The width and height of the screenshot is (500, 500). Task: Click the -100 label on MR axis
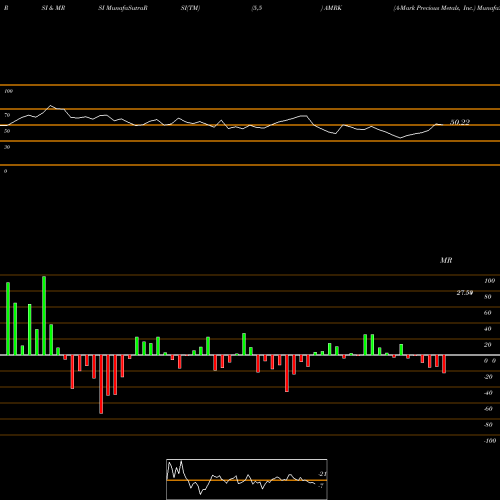[x=489, y=441]
